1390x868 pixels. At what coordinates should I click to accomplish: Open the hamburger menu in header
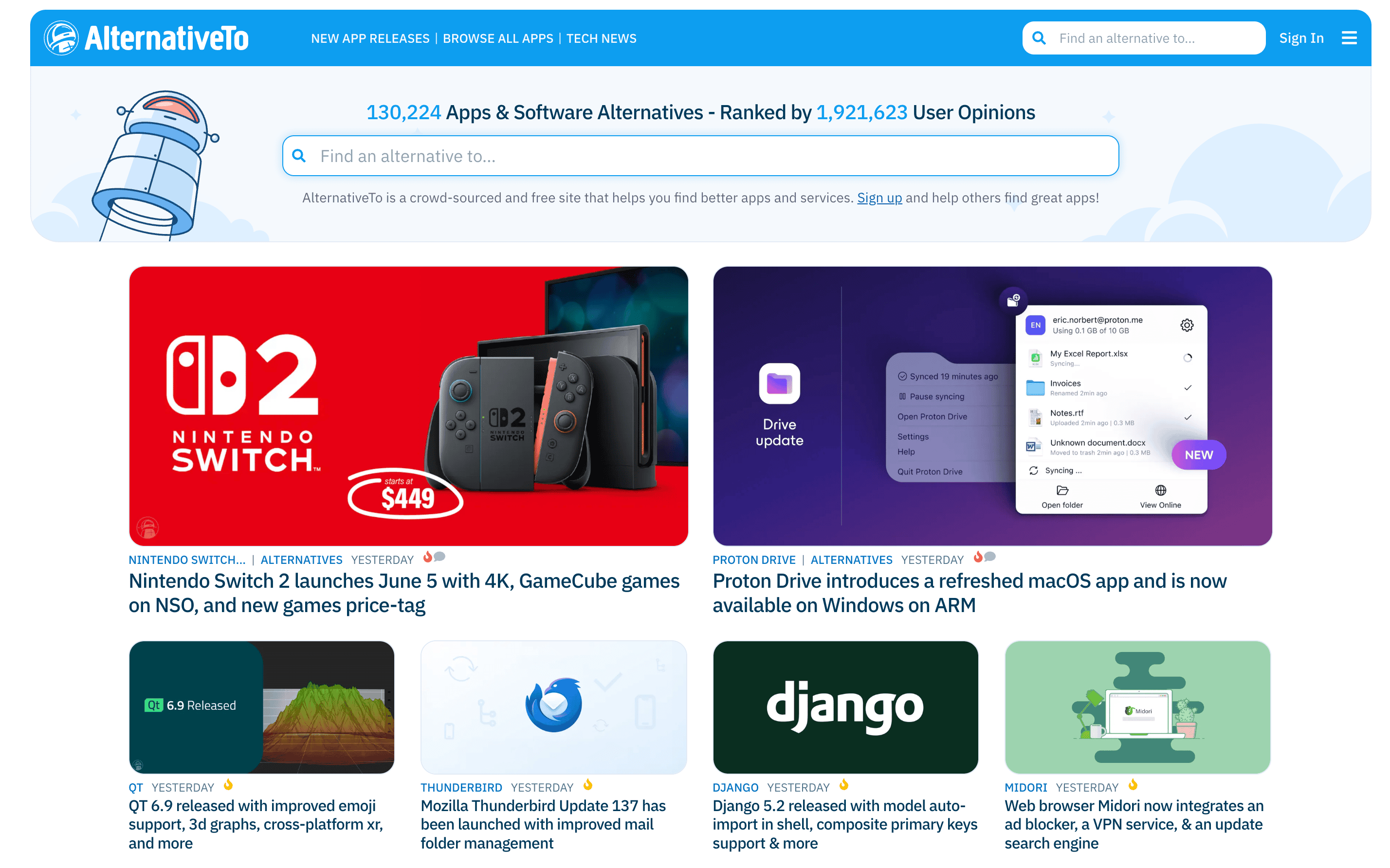coord(1349,38)
